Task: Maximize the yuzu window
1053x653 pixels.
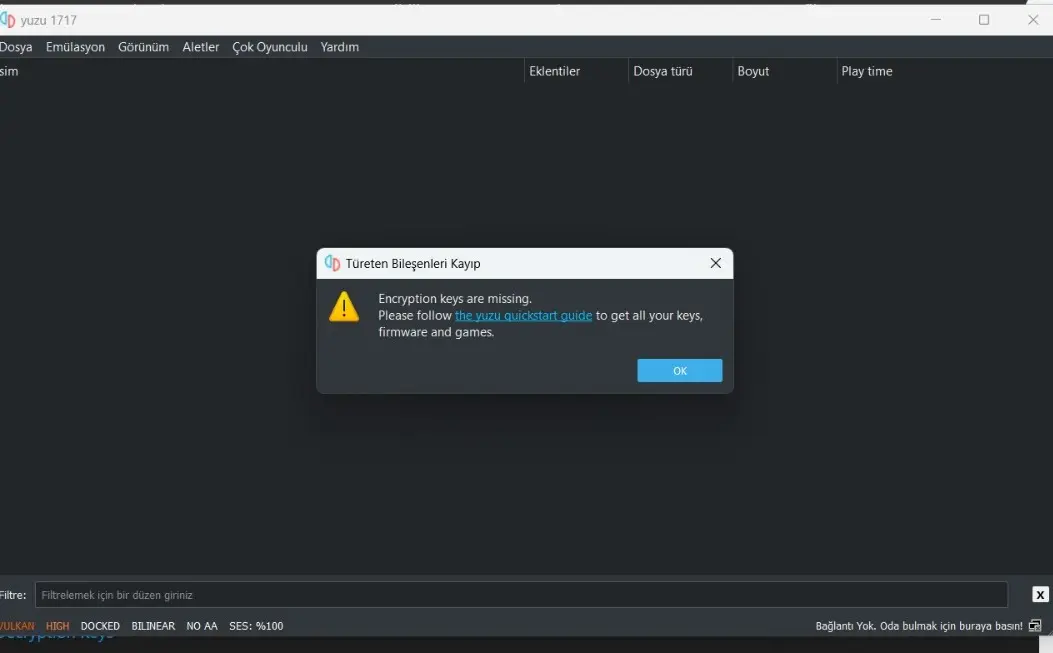Action: click(984, 19)
